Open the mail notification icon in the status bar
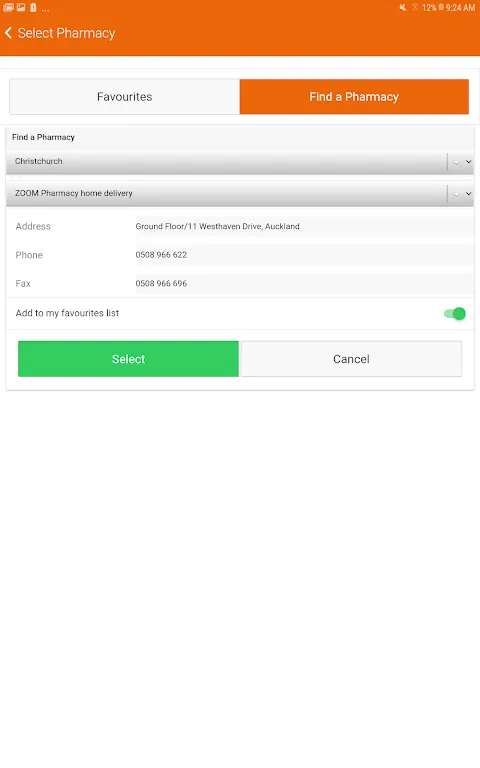480x768 pixels. (8, 7)
